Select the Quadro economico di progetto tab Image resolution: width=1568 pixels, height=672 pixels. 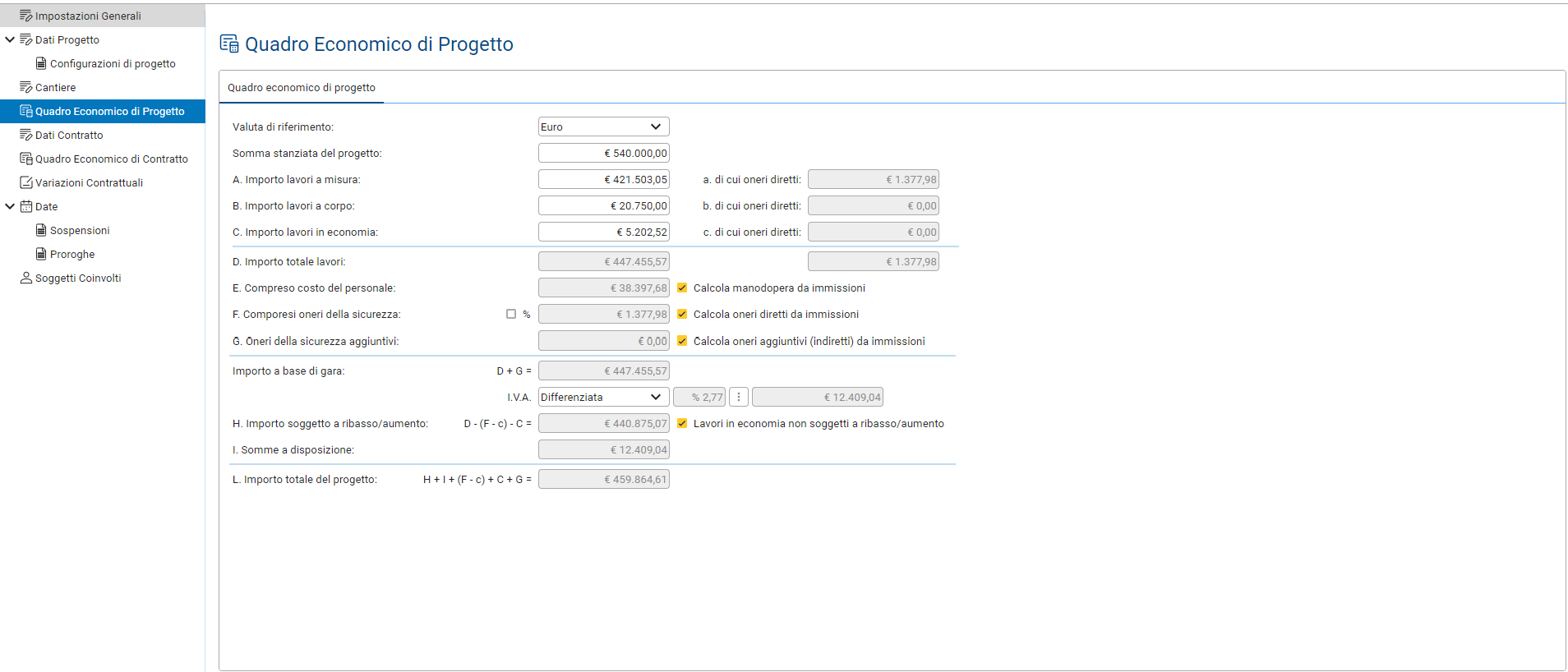301,88
